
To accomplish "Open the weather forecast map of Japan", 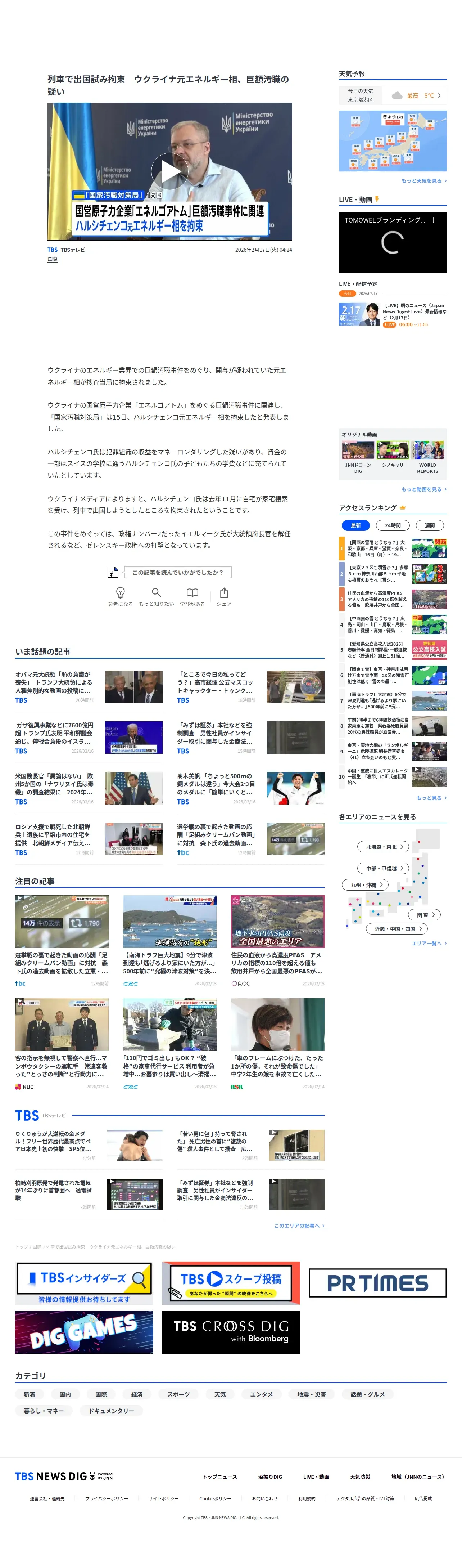I will [x=393, y=141].
